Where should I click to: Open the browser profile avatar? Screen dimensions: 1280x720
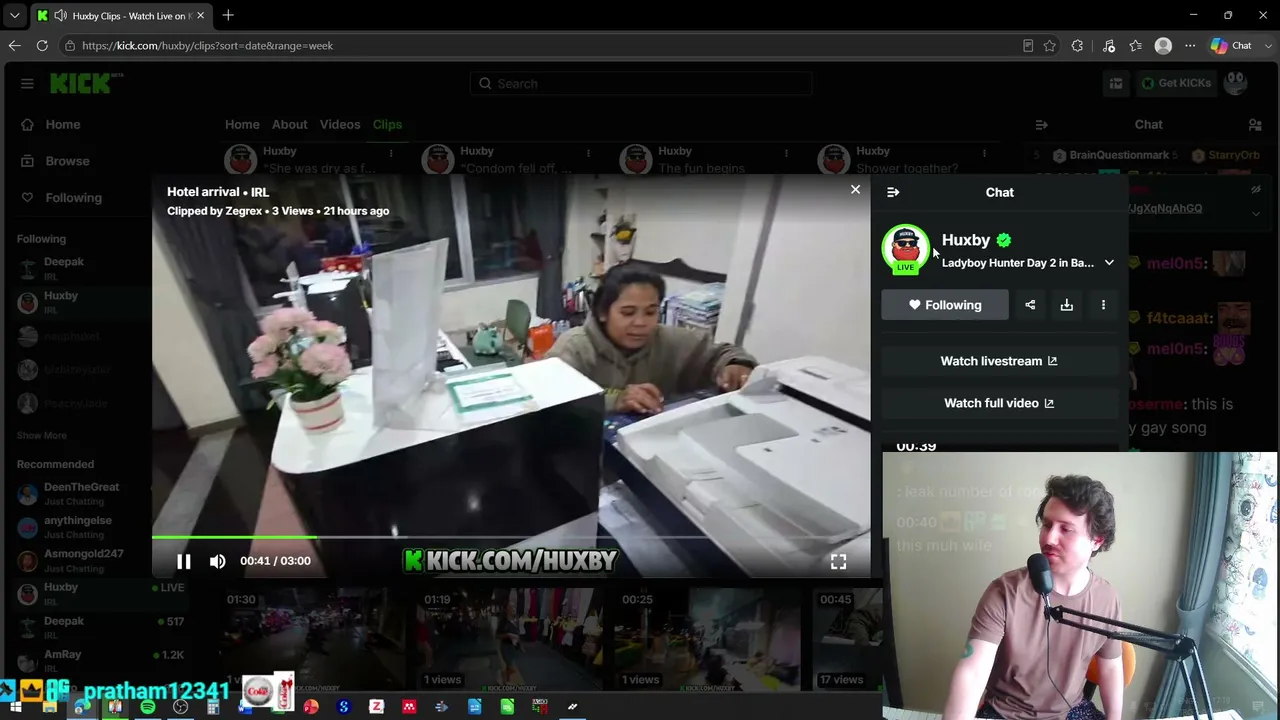click(1163, 46)
